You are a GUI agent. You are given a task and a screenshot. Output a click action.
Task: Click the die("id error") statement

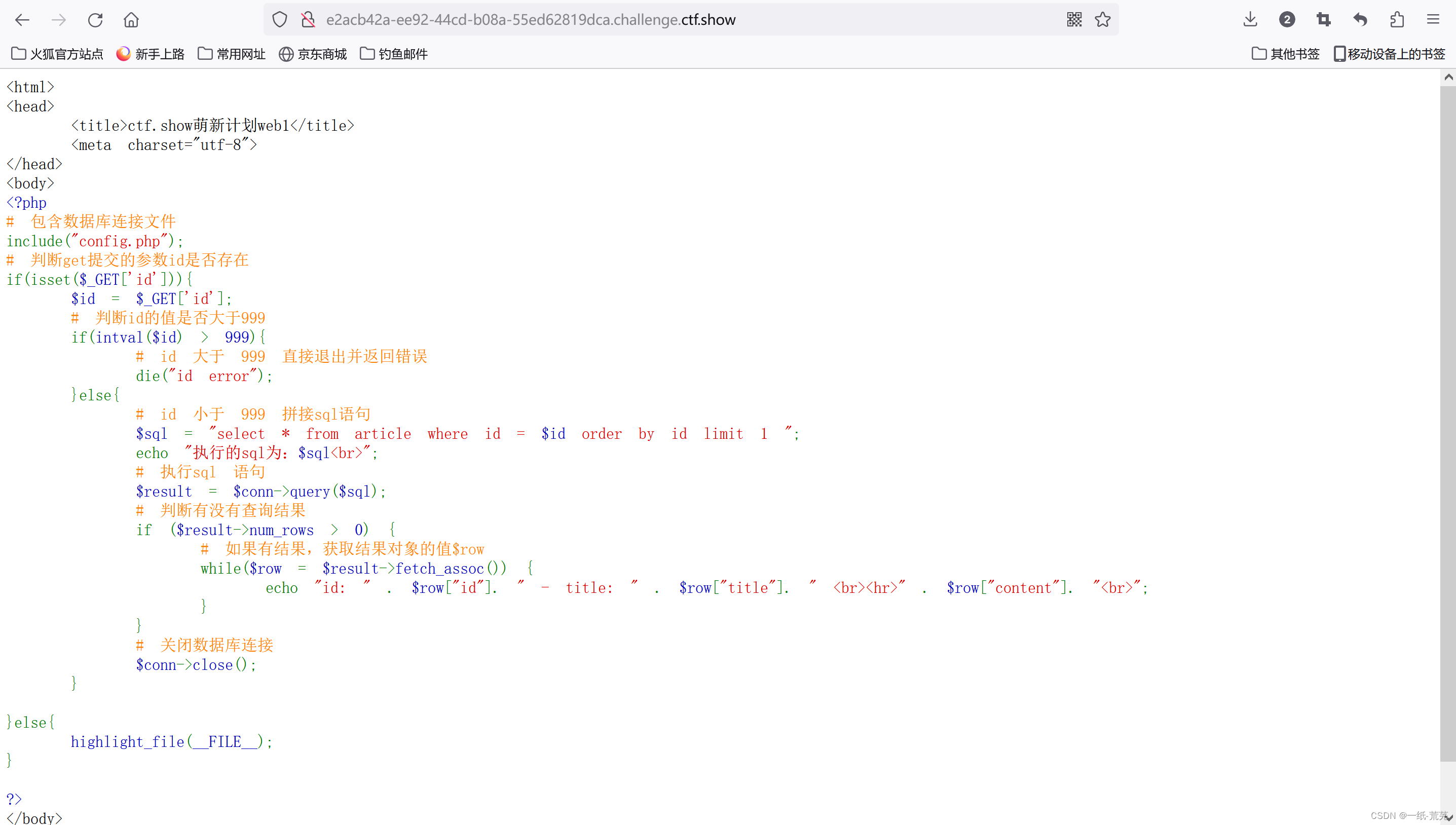point(204,376)
